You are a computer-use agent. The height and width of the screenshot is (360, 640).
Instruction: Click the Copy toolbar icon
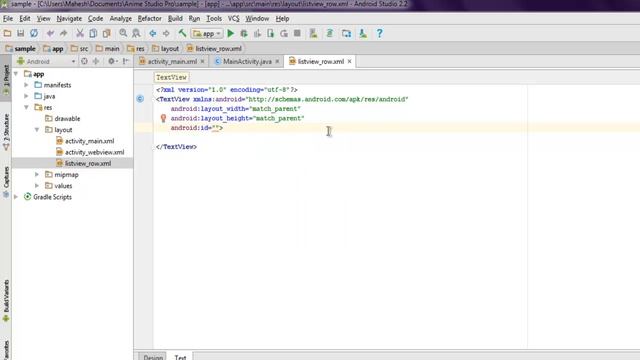pos(93,33)
